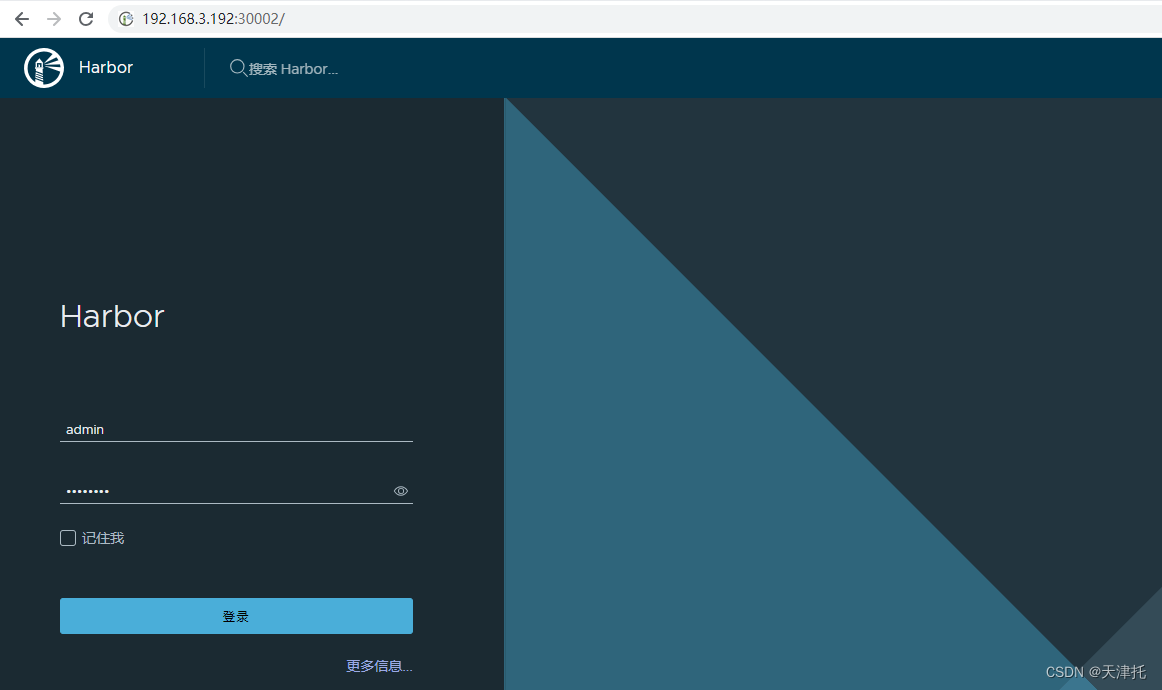
Task: Click the Harbor title in header
Action: [x=106, y=67]
